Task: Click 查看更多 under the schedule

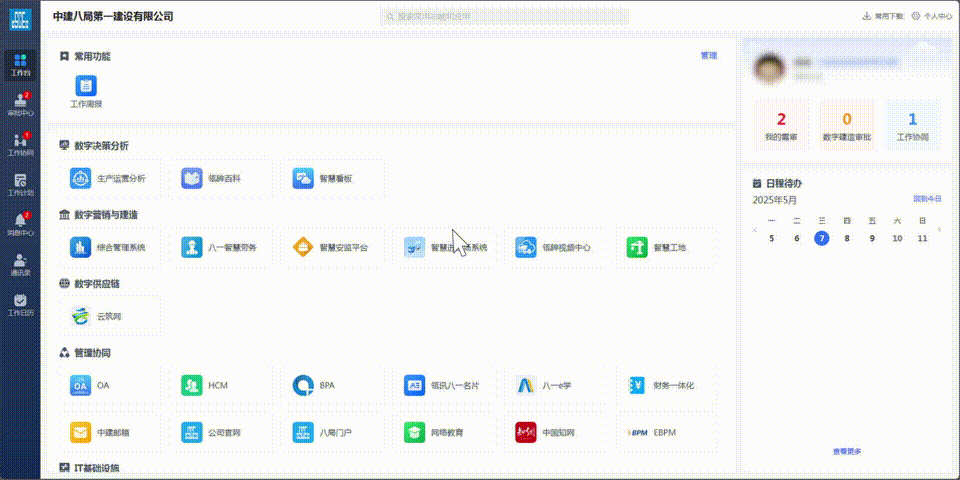Action: click(846, 451)
